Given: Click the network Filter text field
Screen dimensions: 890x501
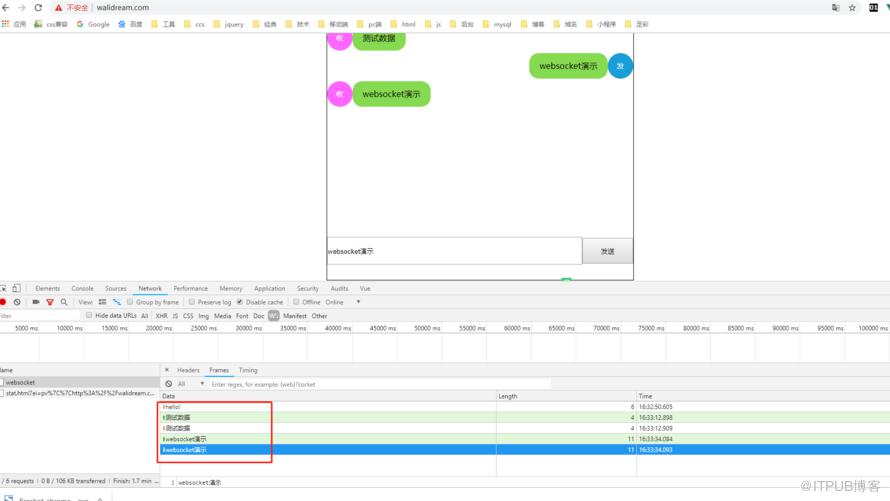Looking at the screenshot, I should pos(40,315).
